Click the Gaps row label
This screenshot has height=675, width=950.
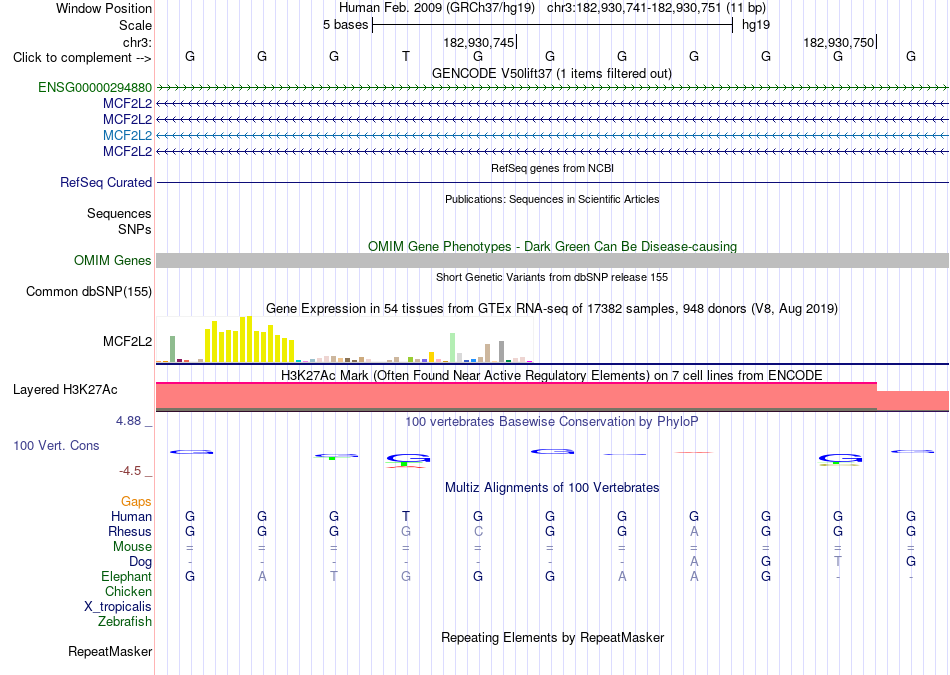point(136,501)
